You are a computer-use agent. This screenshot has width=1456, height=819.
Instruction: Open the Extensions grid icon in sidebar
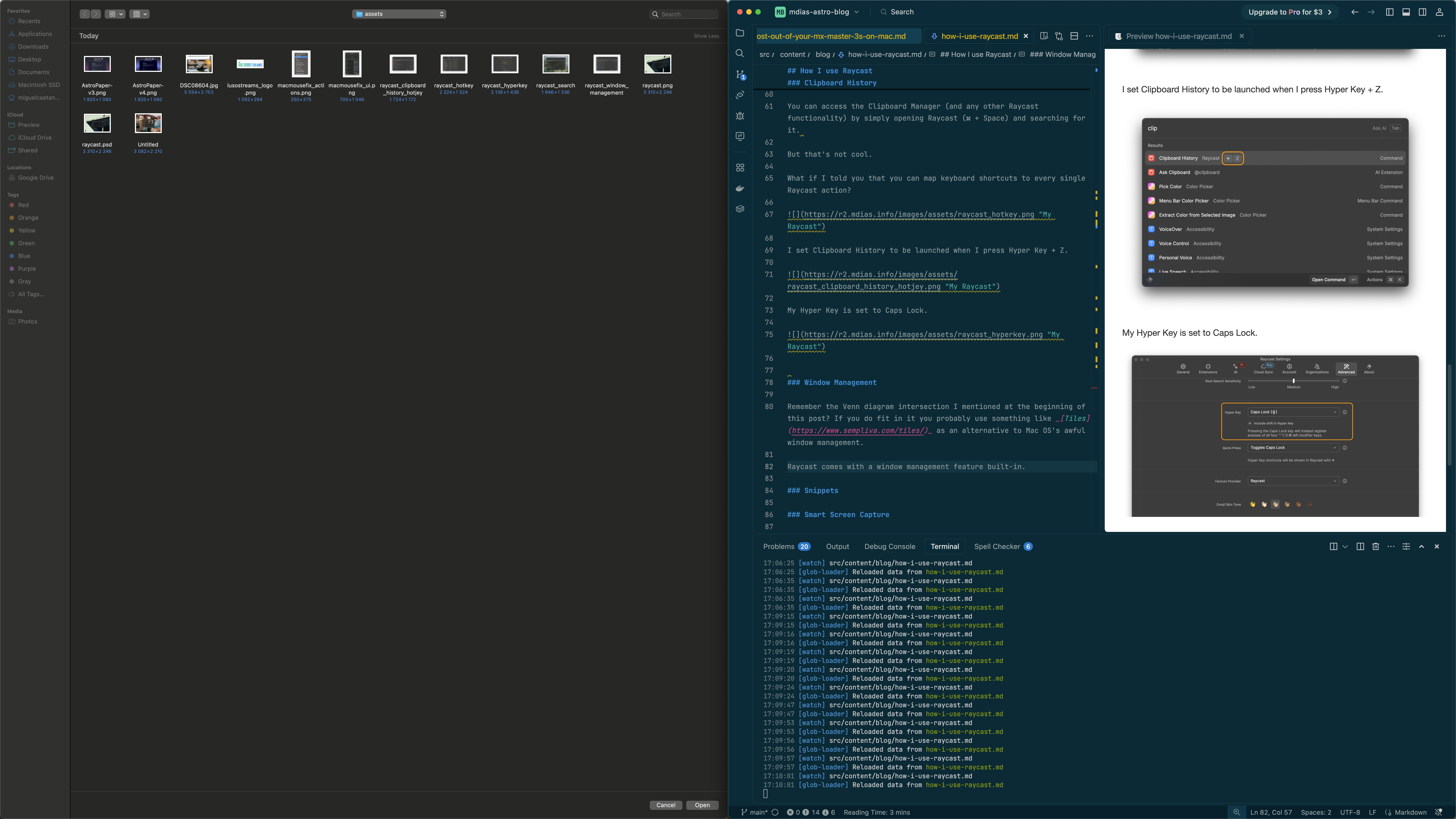740,168
